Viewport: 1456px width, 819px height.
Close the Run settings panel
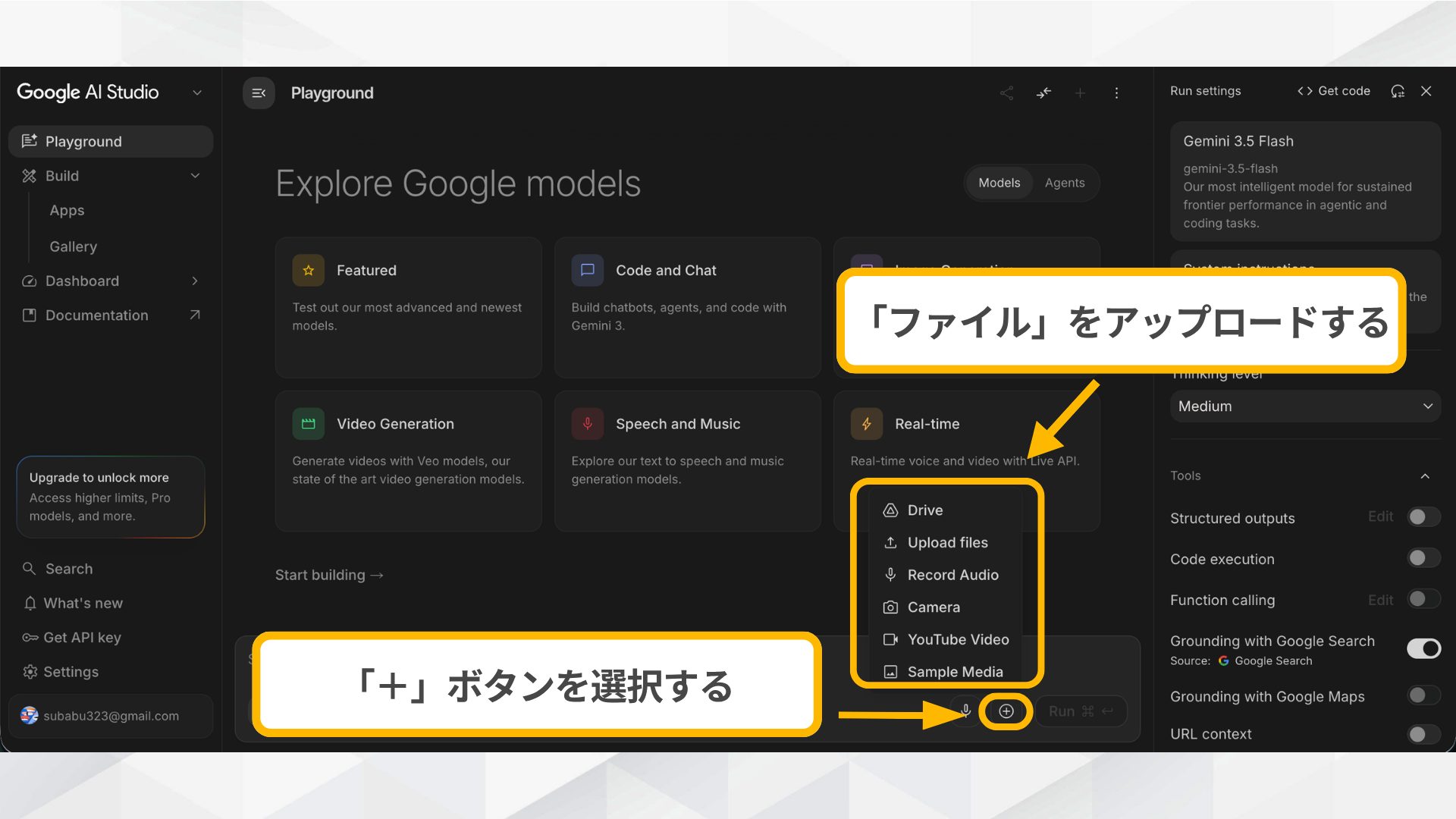point(1426,91)
